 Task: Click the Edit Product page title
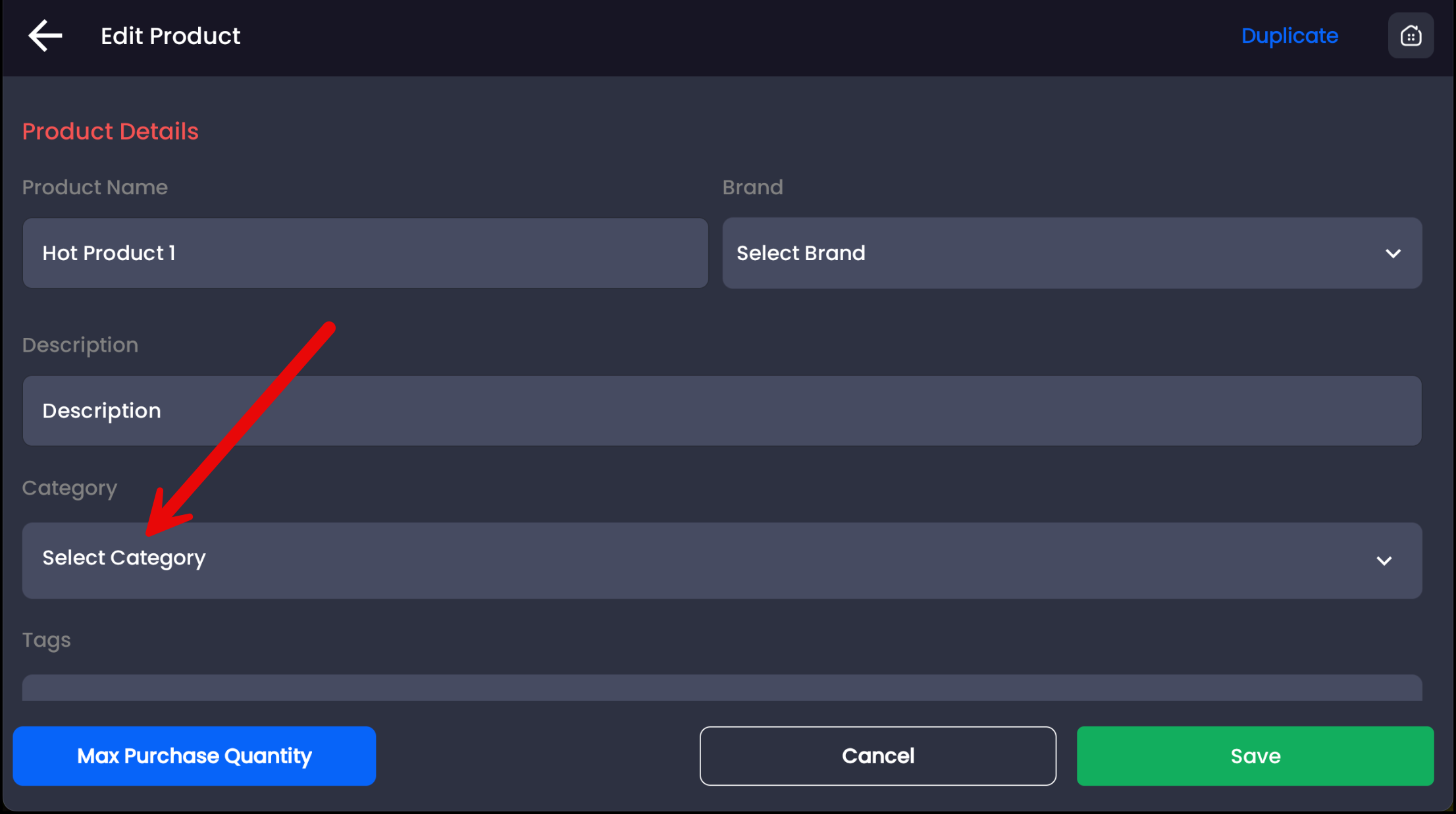click(170, 36)
